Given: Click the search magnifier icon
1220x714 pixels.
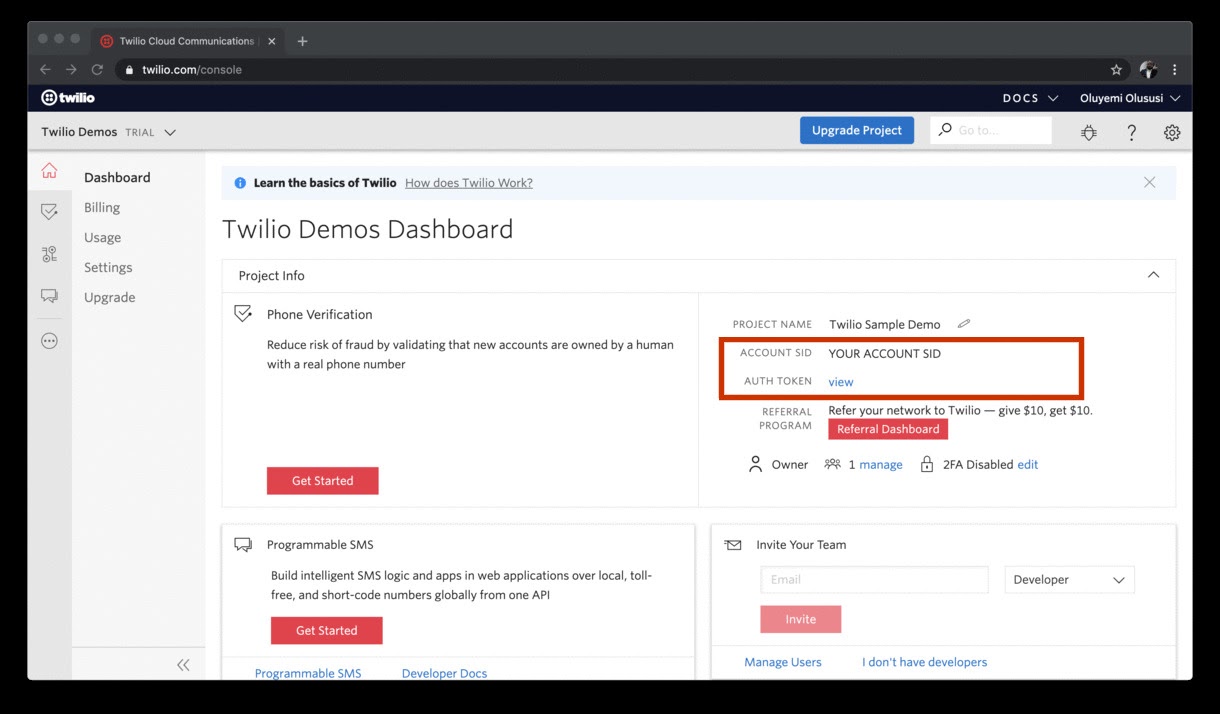Looking at the screenshot, I should pos(945,130).
